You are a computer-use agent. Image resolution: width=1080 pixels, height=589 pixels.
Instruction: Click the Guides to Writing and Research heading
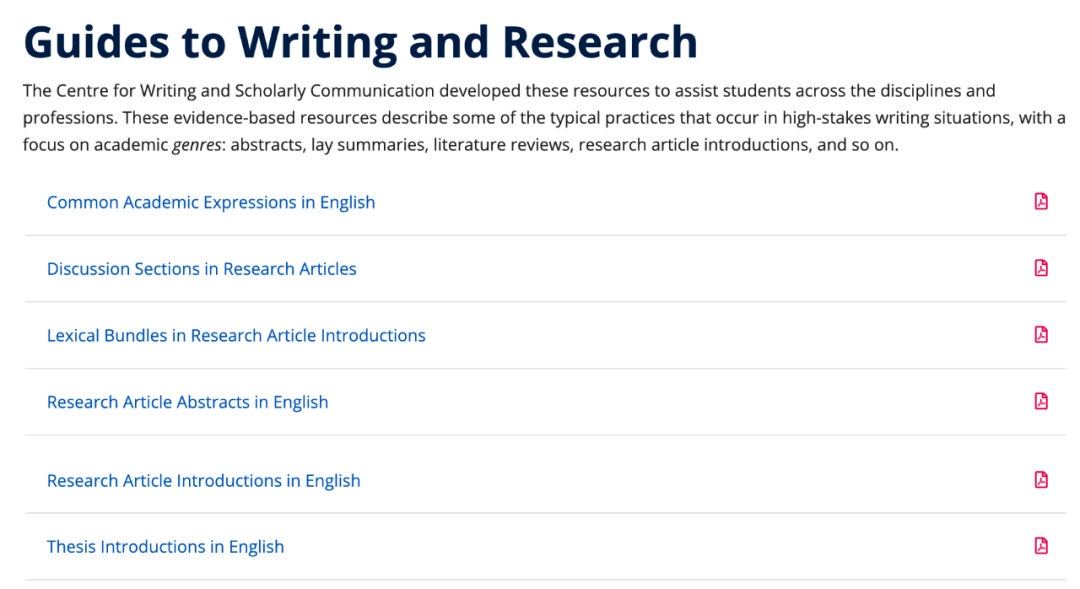361,42
